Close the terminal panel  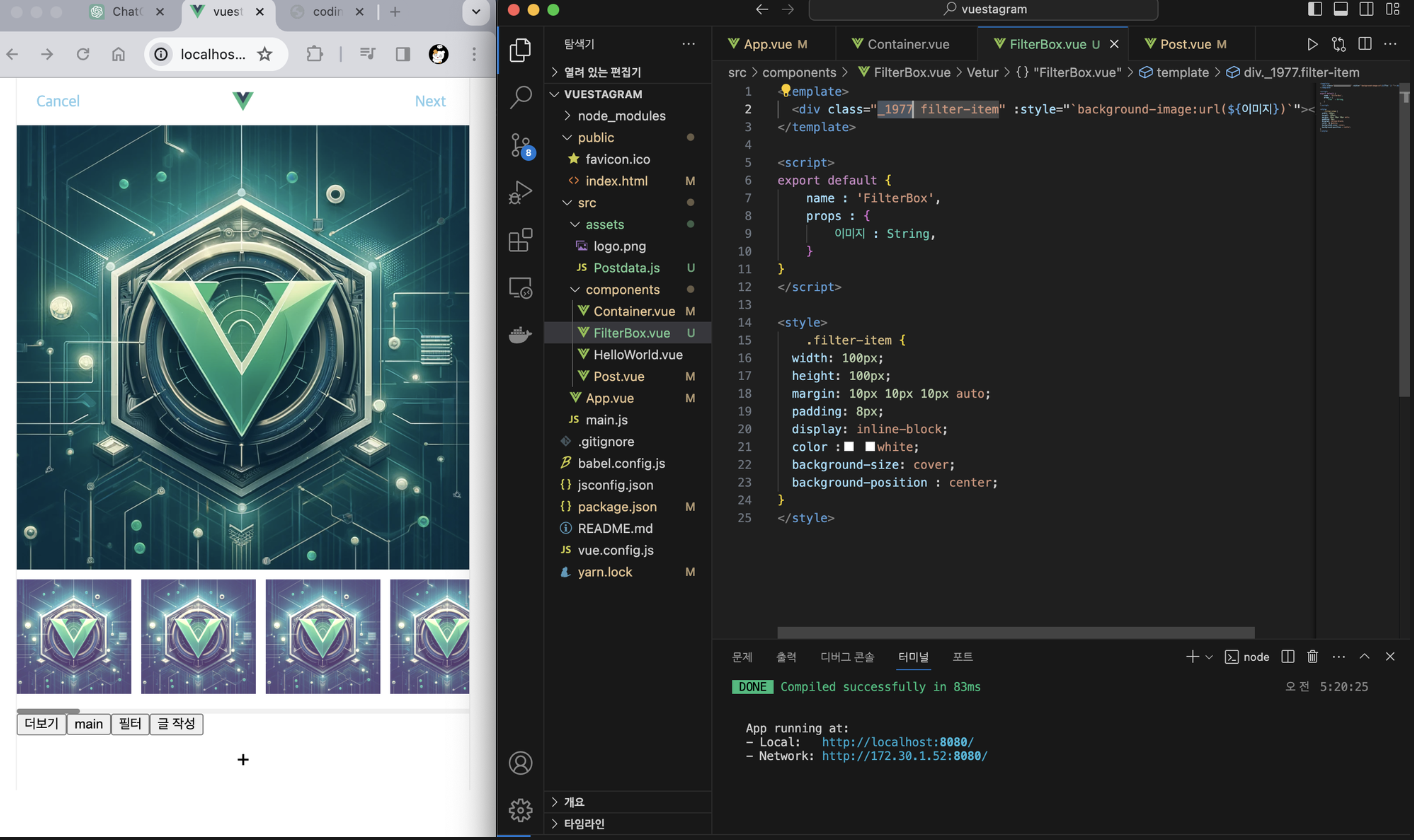[x=1390, y=657]
